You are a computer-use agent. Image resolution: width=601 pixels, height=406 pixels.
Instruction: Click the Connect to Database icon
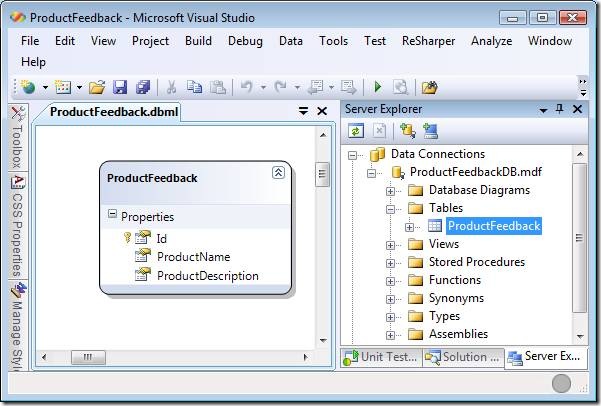coord(407,131)
